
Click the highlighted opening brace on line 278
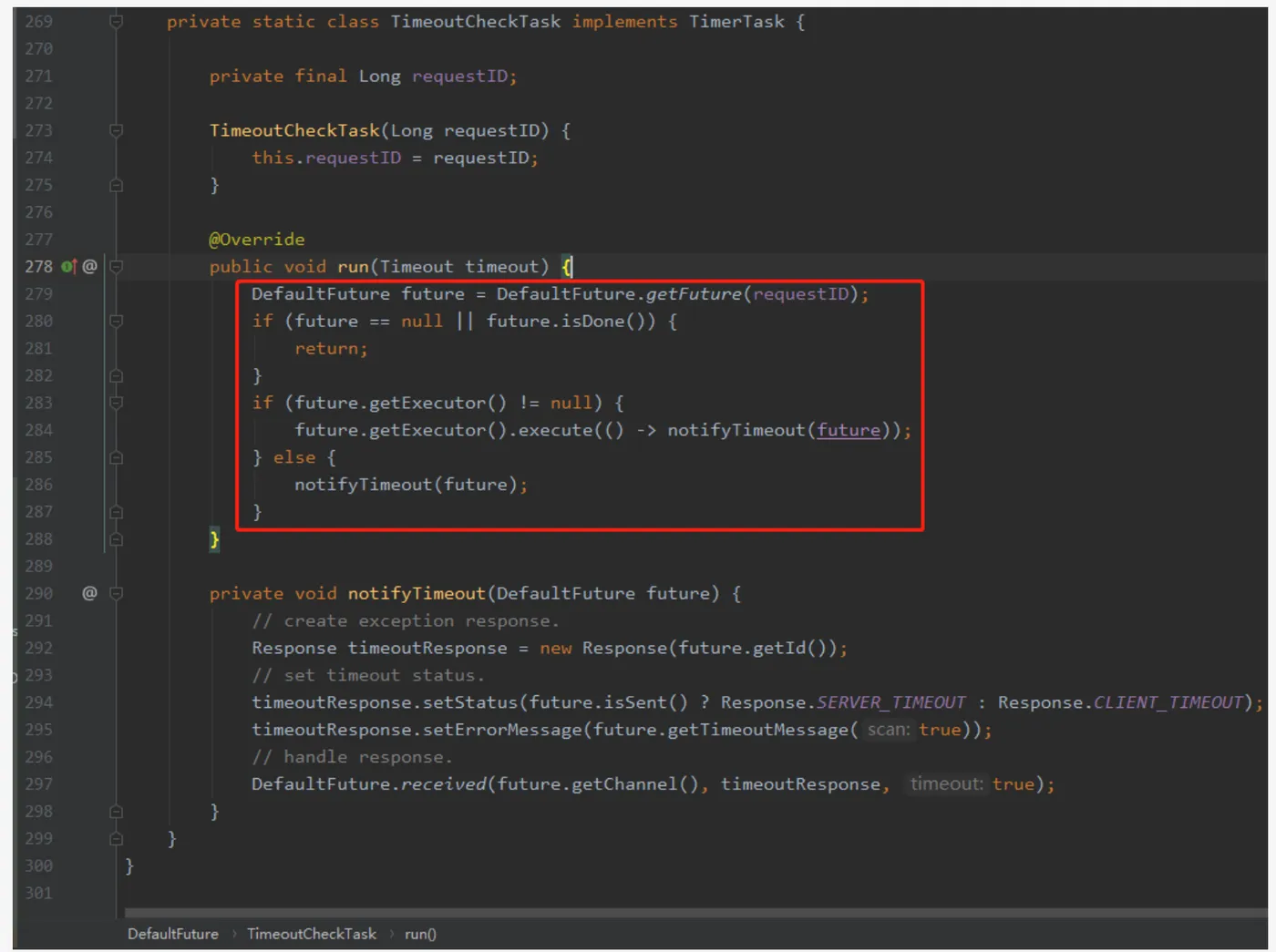coord(567,267)
